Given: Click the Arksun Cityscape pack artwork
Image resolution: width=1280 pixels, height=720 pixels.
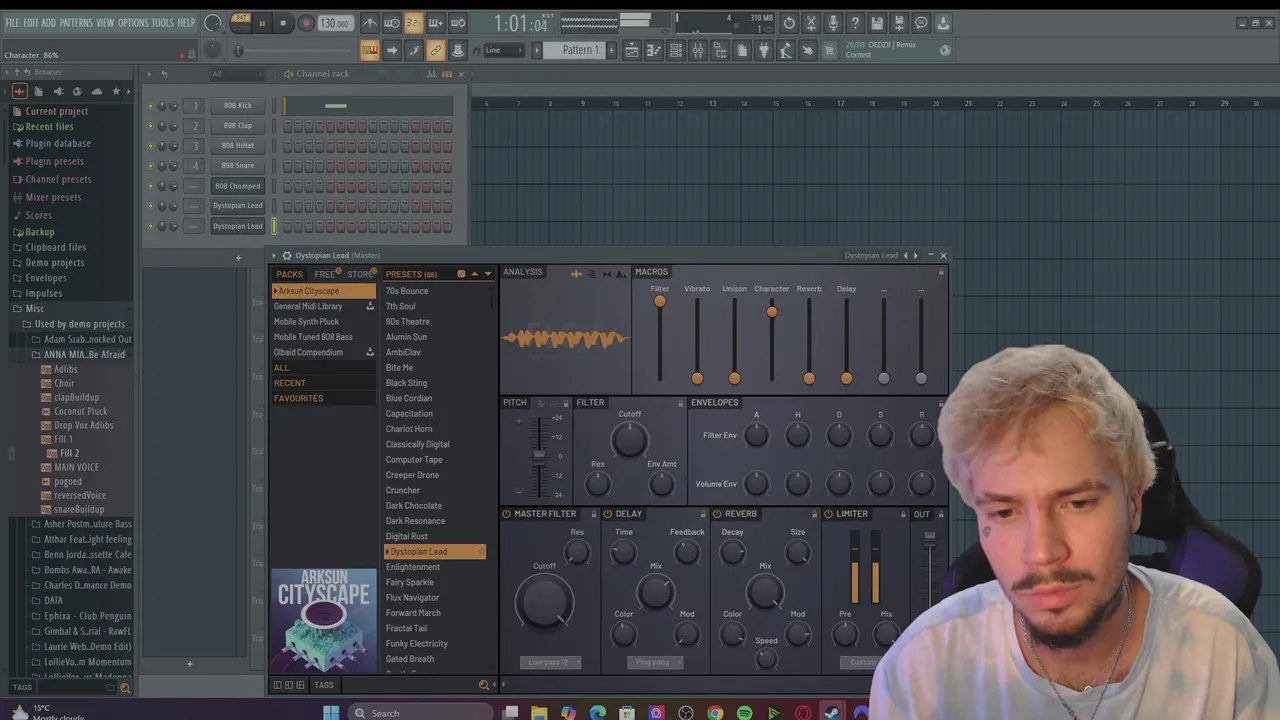Looking at the screenshot, I should click(x=324, y=620).
